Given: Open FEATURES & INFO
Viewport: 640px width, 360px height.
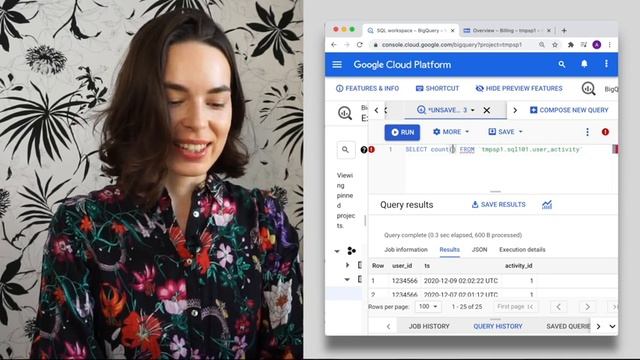Looking at the screenshot, I should tap(367, 88).
